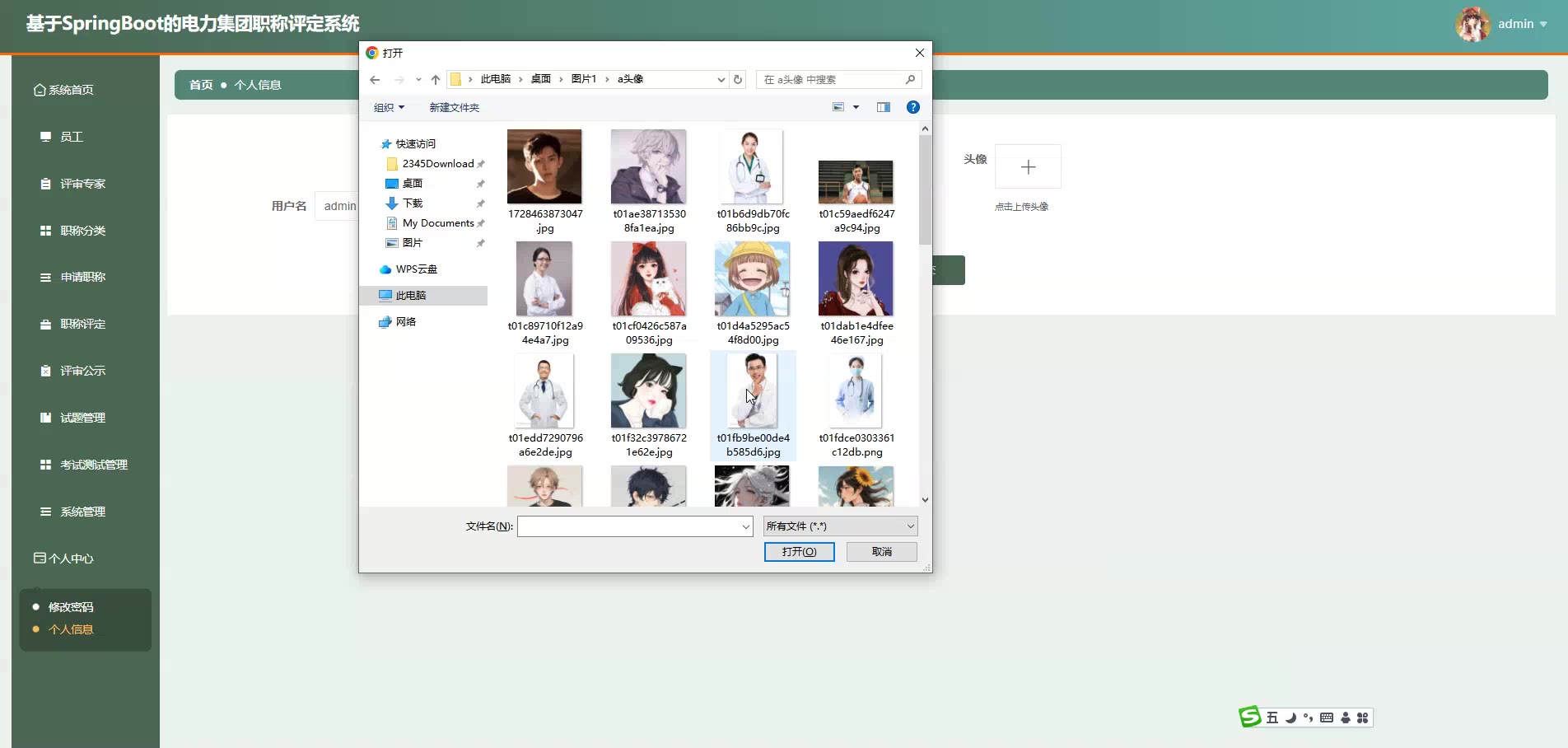The height and width of the screenshot is (748, 1568).
Task: Expand the view options dropdown arrow
Action: click(x=856, y=107)
